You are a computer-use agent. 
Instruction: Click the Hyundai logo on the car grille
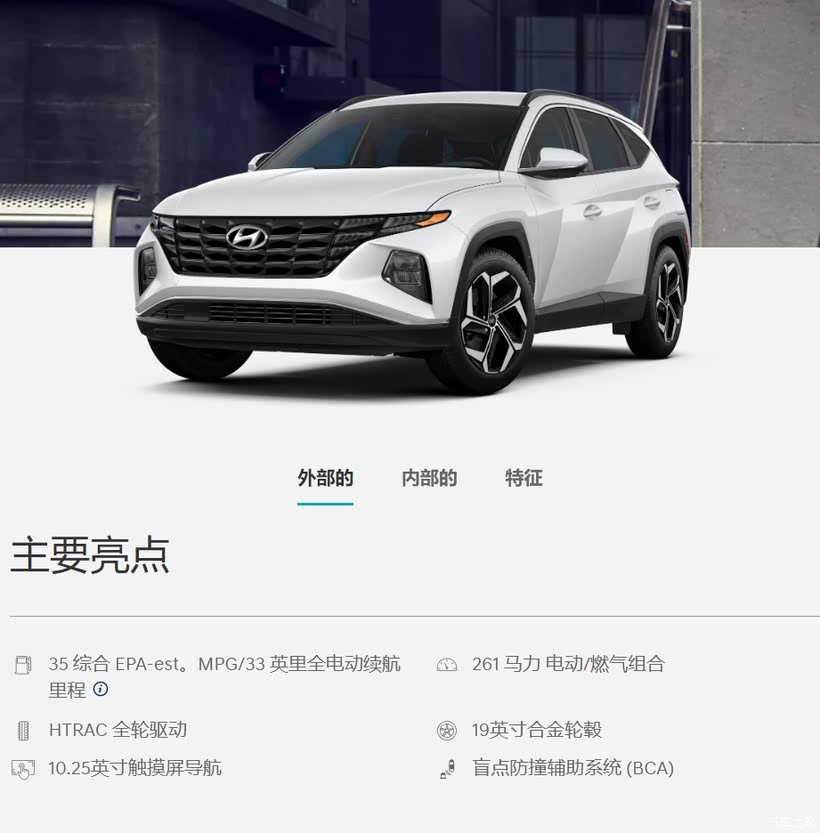[246, 237]
